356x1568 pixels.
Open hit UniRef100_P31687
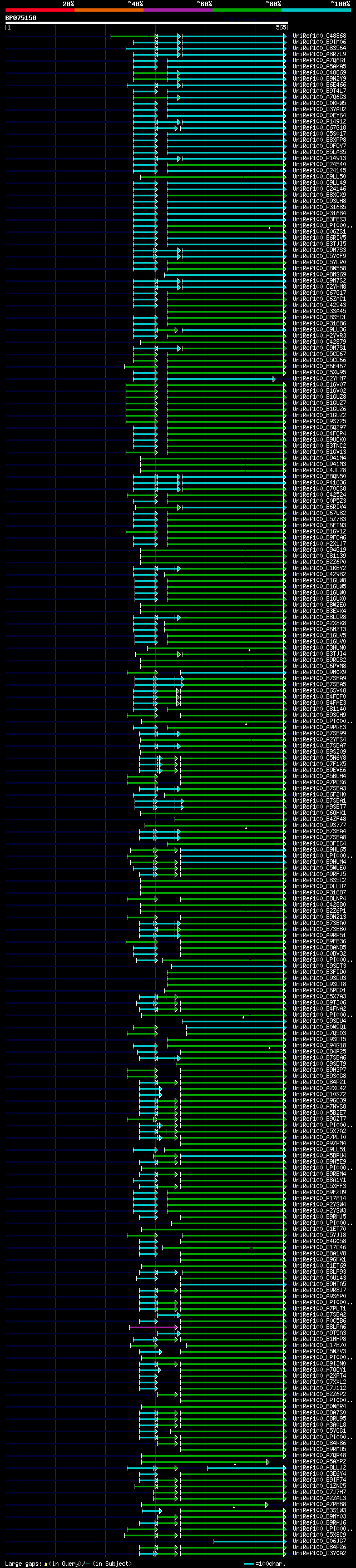click(319, 892)
